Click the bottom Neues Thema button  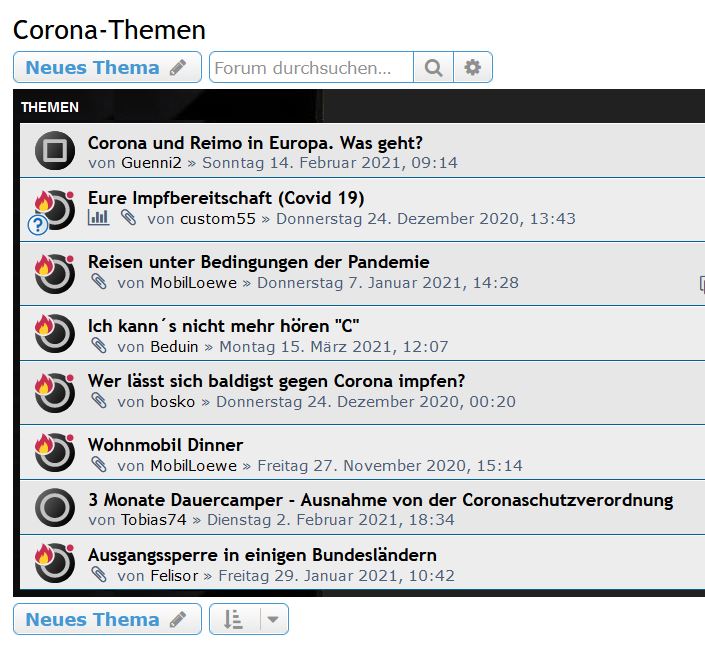(x=107, y=619)
